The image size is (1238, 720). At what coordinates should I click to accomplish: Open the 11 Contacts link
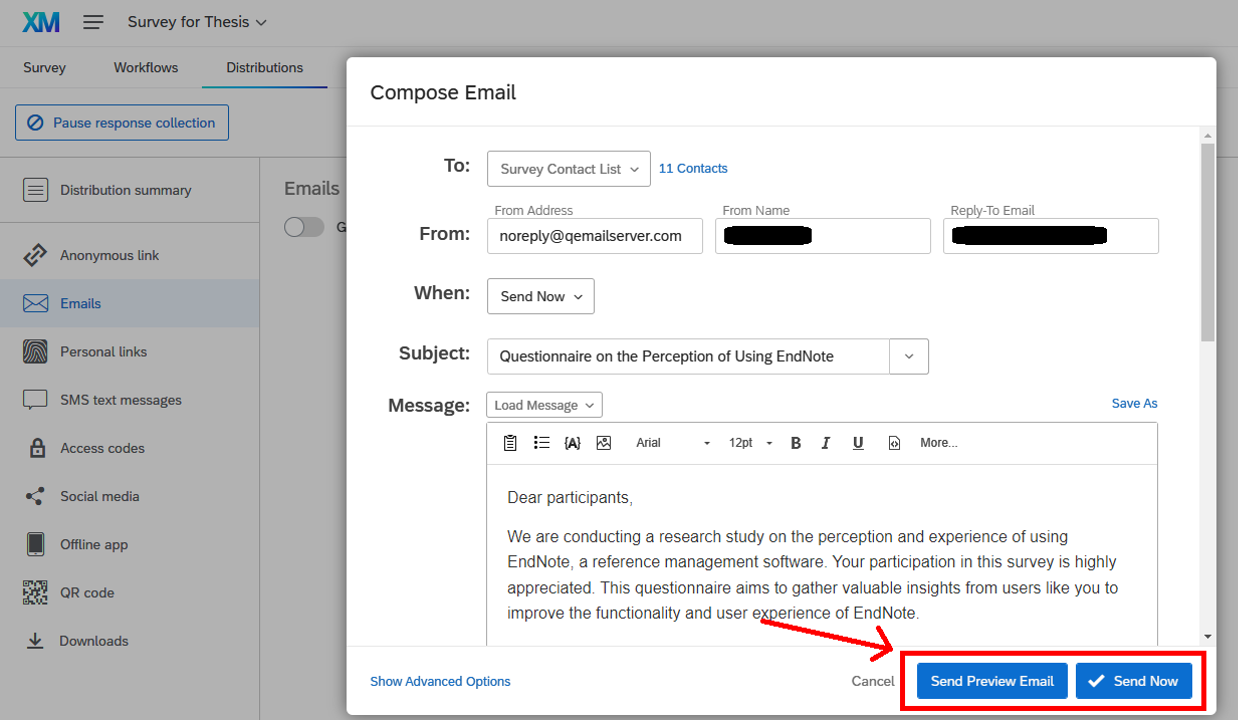coord(693,169)
